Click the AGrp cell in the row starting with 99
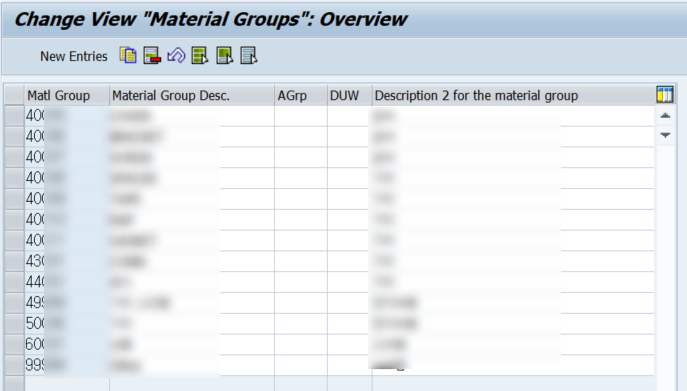 click(301, 365)
